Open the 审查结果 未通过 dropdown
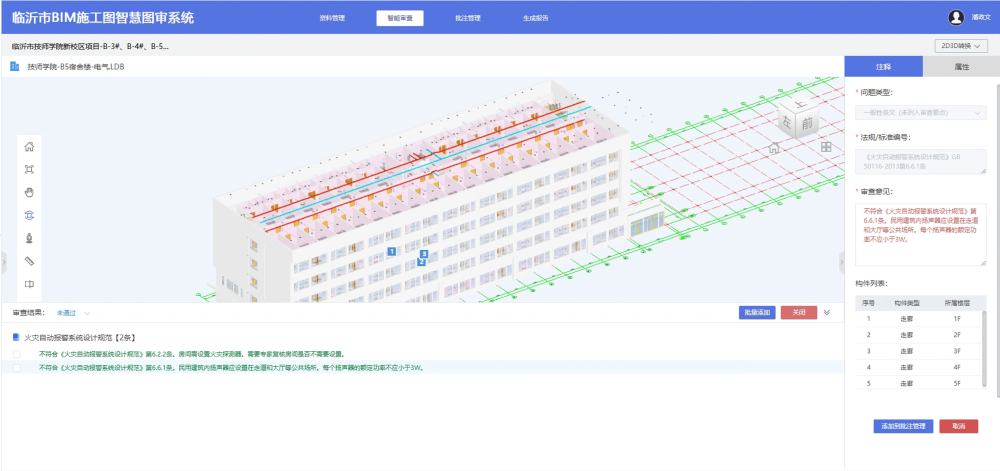 pos(74,313)
